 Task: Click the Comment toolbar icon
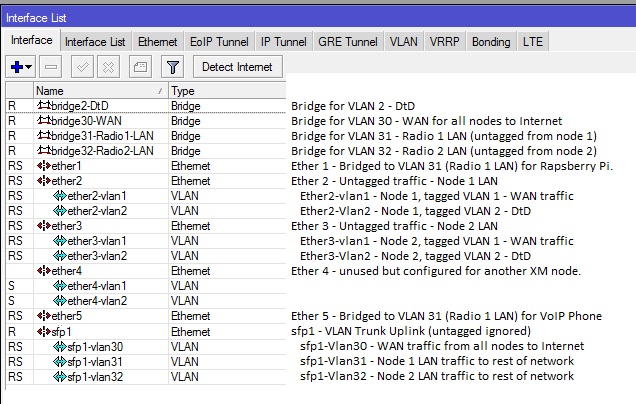(x=140, y=66)
